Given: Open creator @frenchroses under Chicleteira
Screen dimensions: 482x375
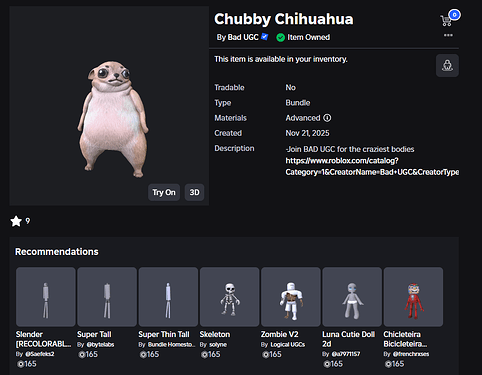Looking at the screenshot, I should pos(411,354).
